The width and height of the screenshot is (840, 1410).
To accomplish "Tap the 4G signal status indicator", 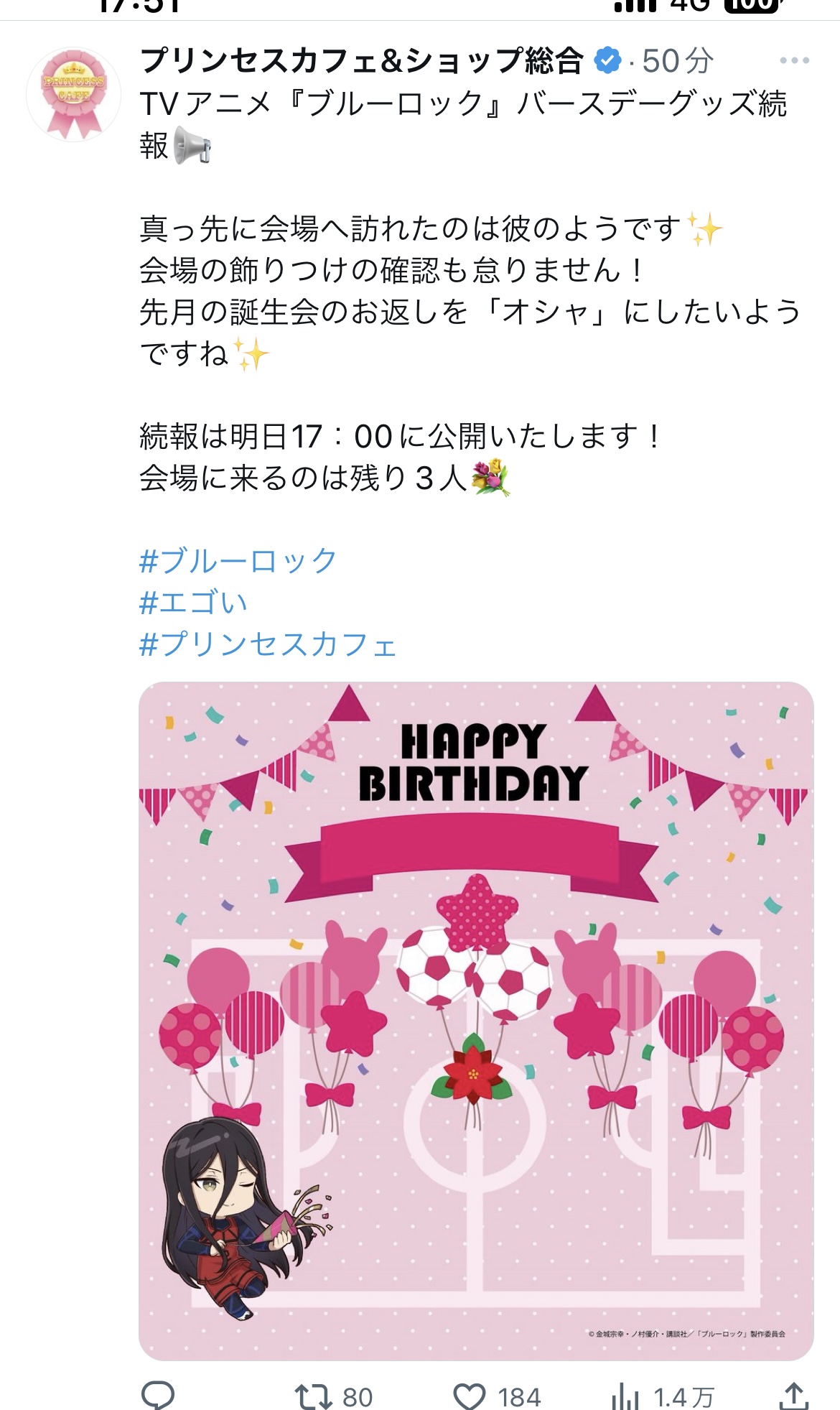I will [689, 6].
